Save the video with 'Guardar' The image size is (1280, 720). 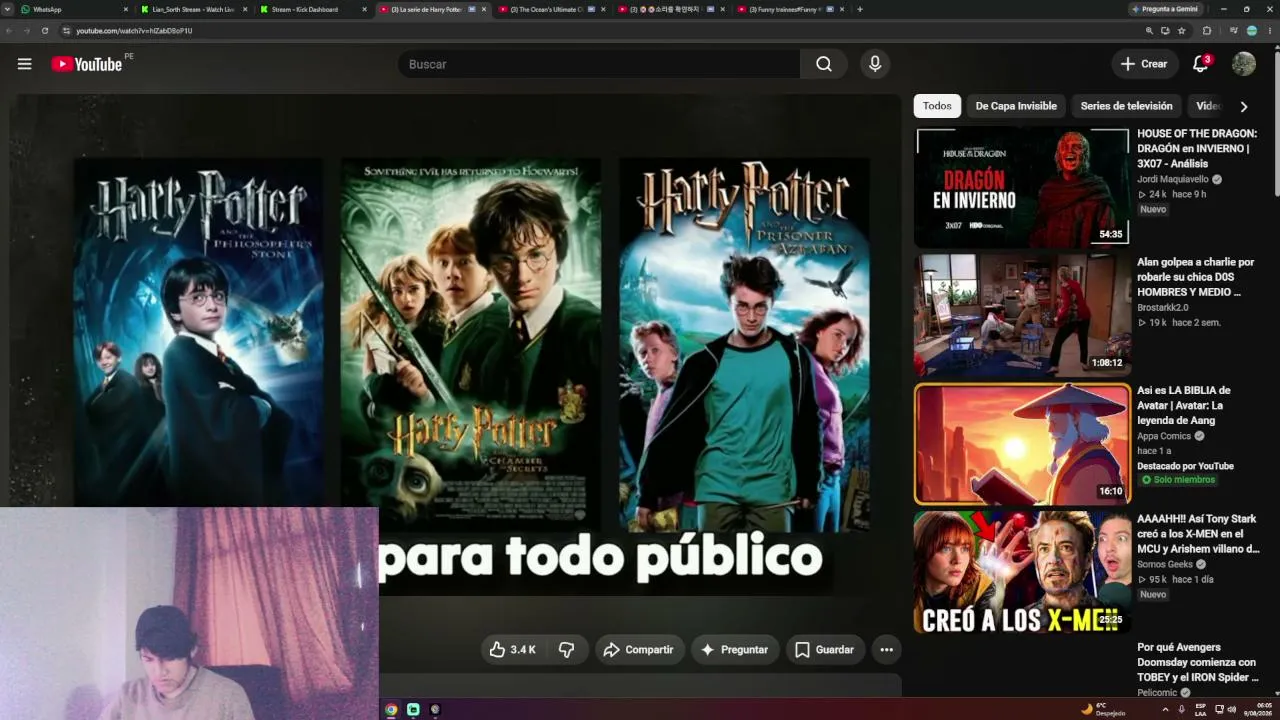coord(825,650)
